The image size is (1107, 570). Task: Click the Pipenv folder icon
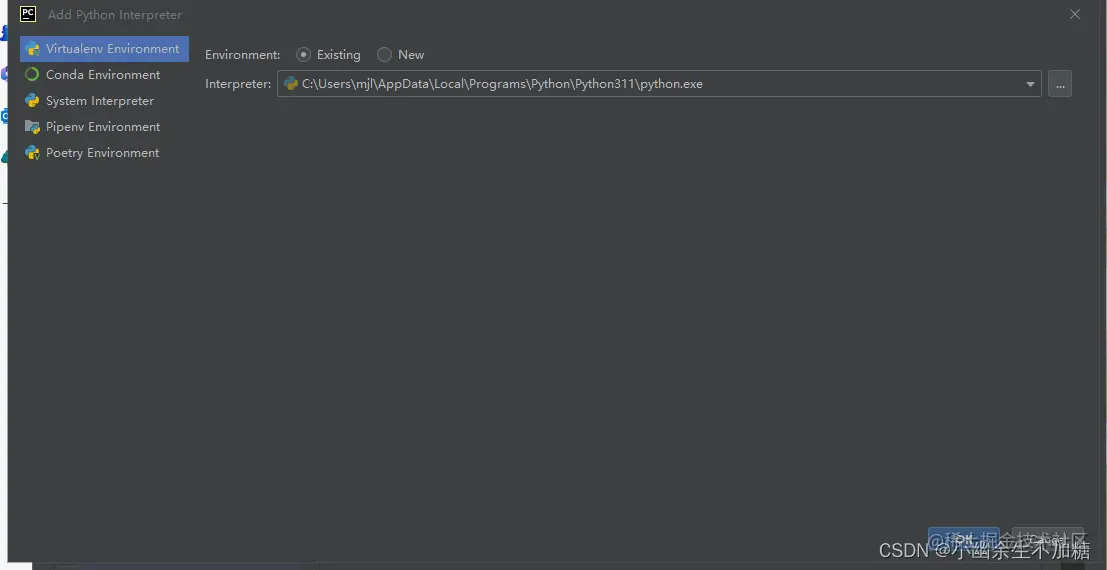click(32, 127)
